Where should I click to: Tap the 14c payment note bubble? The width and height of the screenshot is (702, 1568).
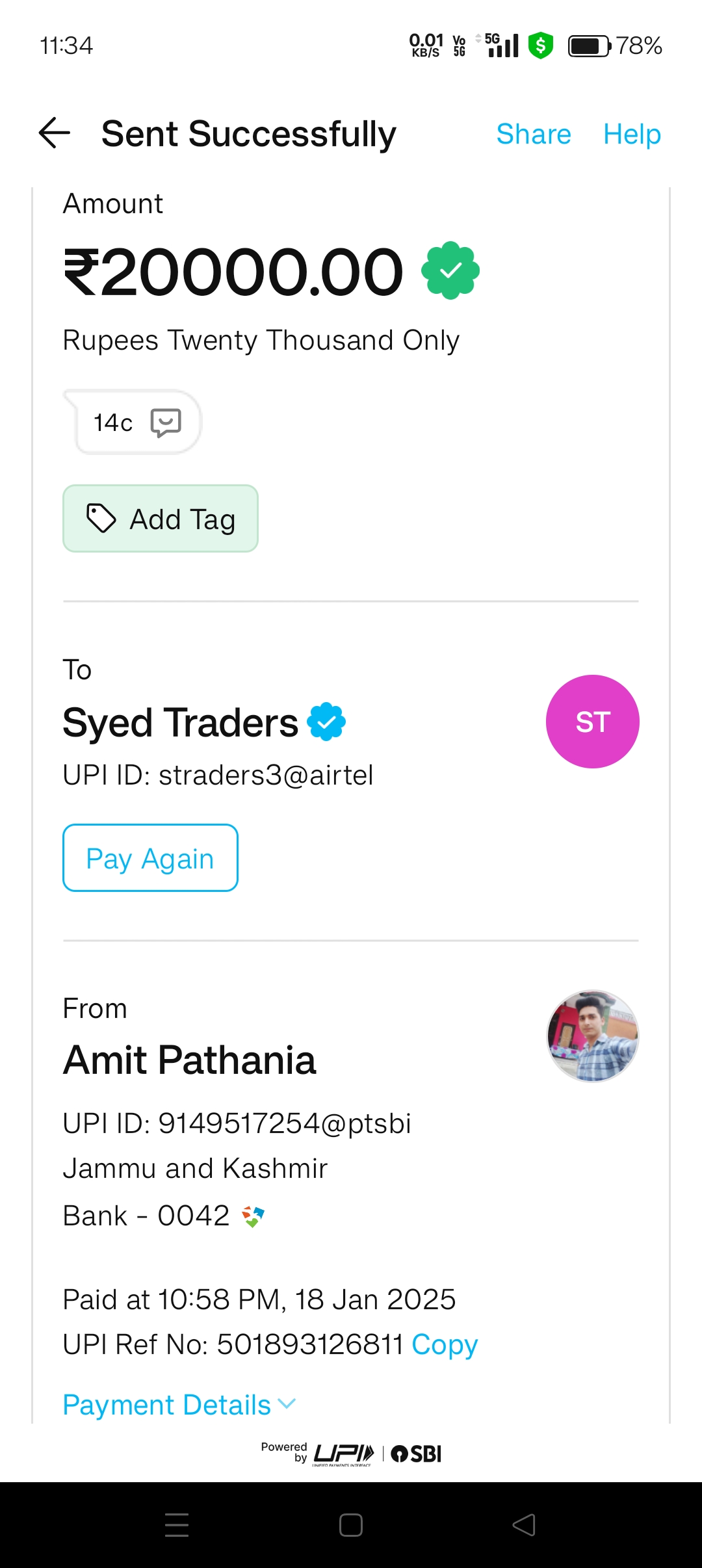point(113,423)
